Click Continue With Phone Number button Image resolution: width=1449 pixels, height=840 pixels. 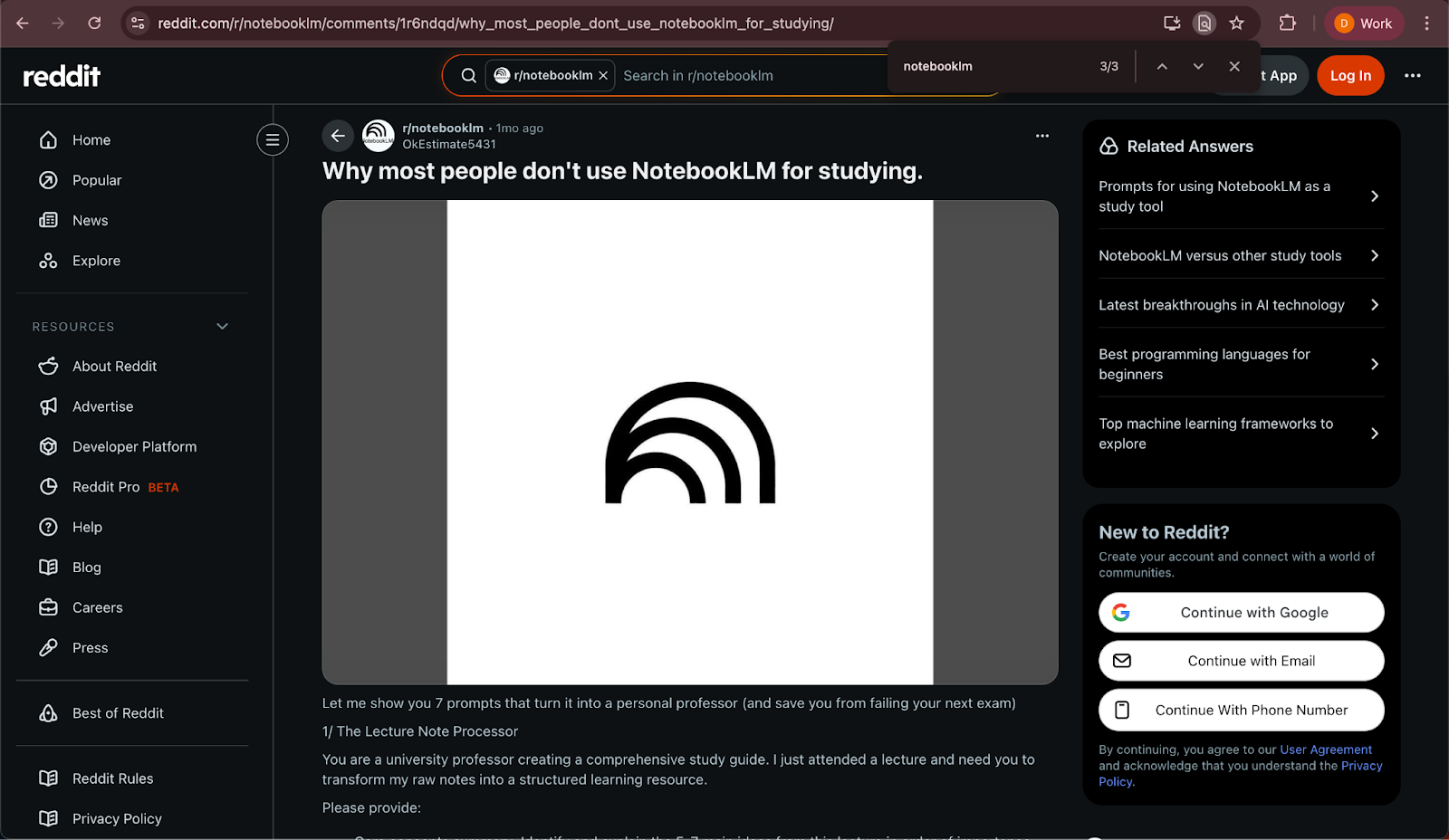click(1242, 711)
